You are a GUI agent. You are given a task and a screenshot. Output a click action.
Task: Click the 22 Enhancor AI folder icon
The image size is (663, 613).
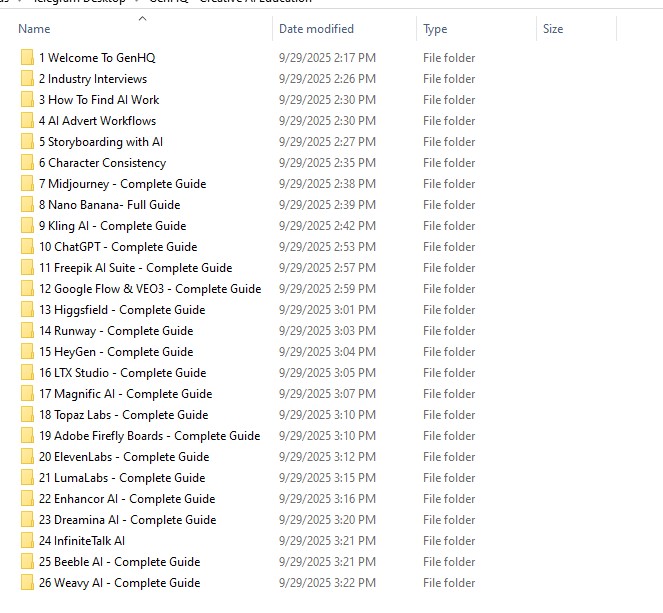(x=27, y=498)
